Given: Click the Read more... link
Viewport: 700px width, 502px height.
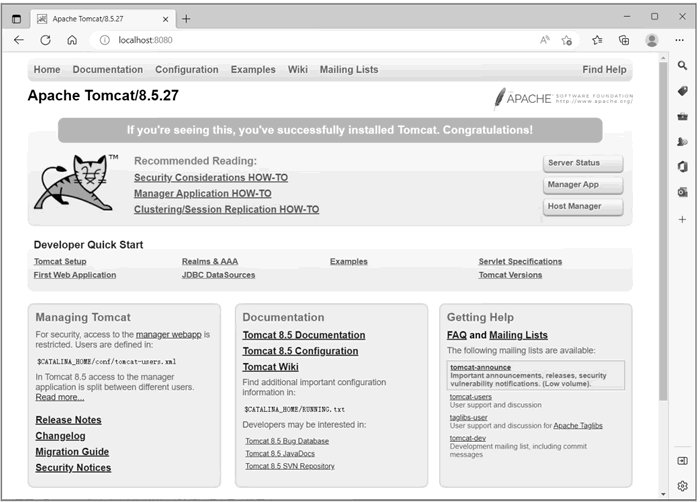Looking at the screenshot, I should [60, 397].
